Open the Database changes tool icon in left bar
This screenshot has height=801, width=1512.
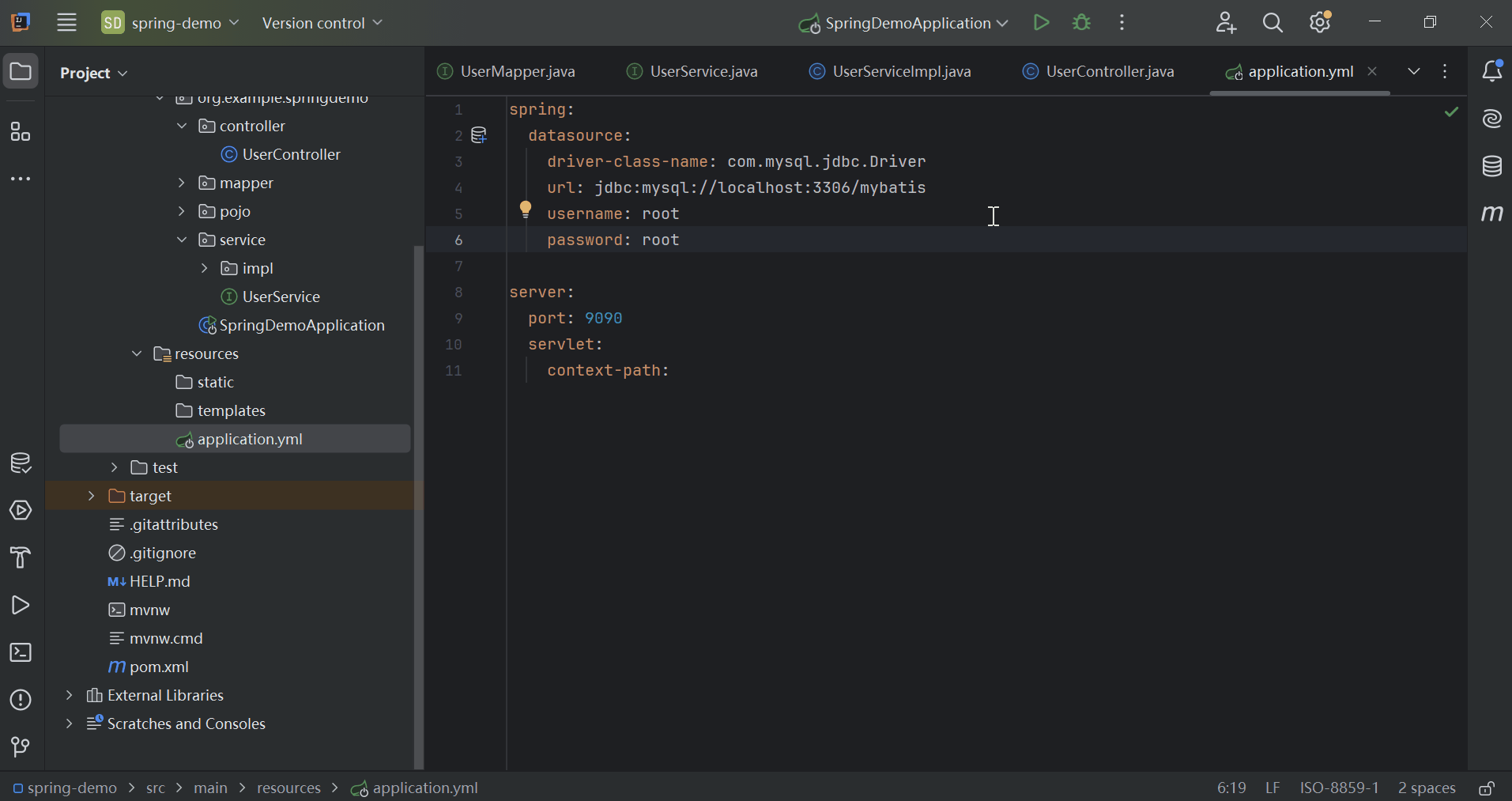point(21,463)
